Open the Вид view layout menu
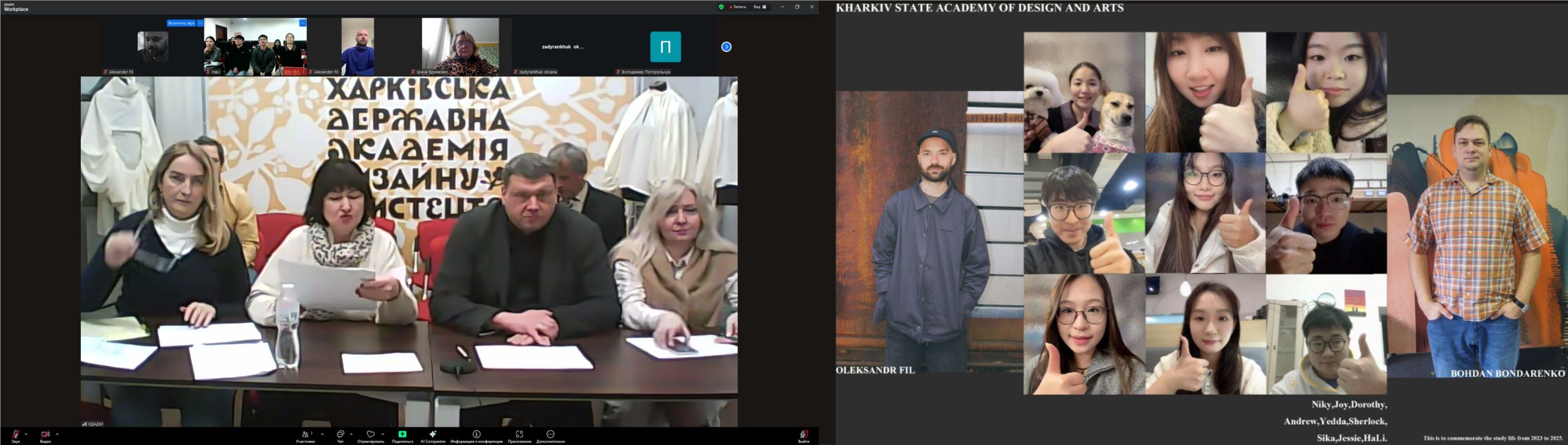 point(759,7)
